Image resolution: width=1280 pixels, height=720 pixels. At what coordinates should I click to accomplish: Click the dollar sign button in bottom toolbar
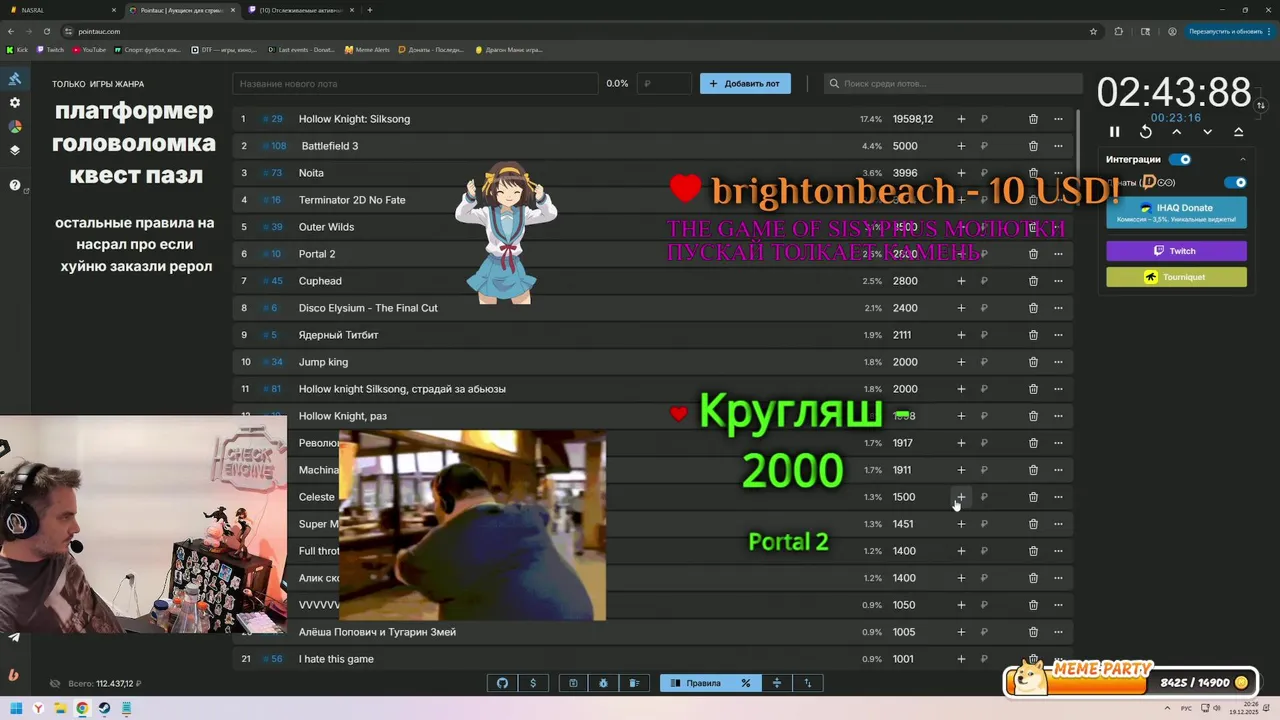point(533,683)
